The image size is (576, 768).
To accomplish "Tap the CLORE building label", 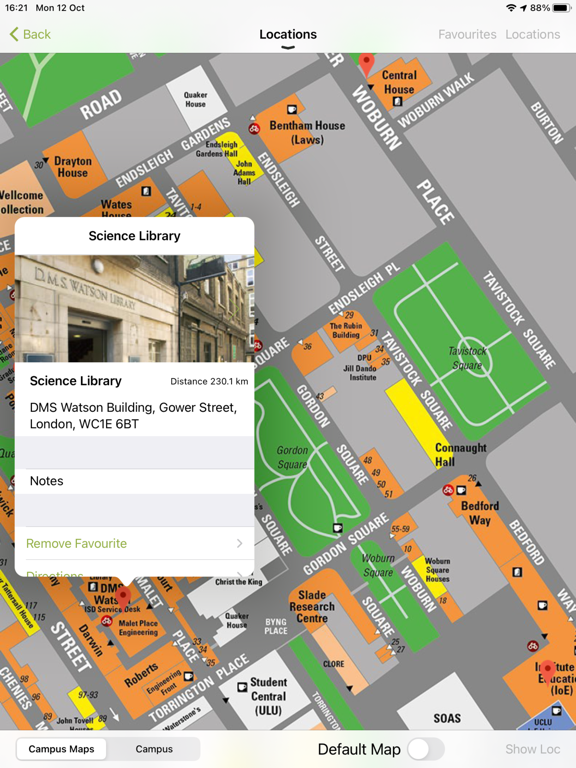I will pos(334,664).
